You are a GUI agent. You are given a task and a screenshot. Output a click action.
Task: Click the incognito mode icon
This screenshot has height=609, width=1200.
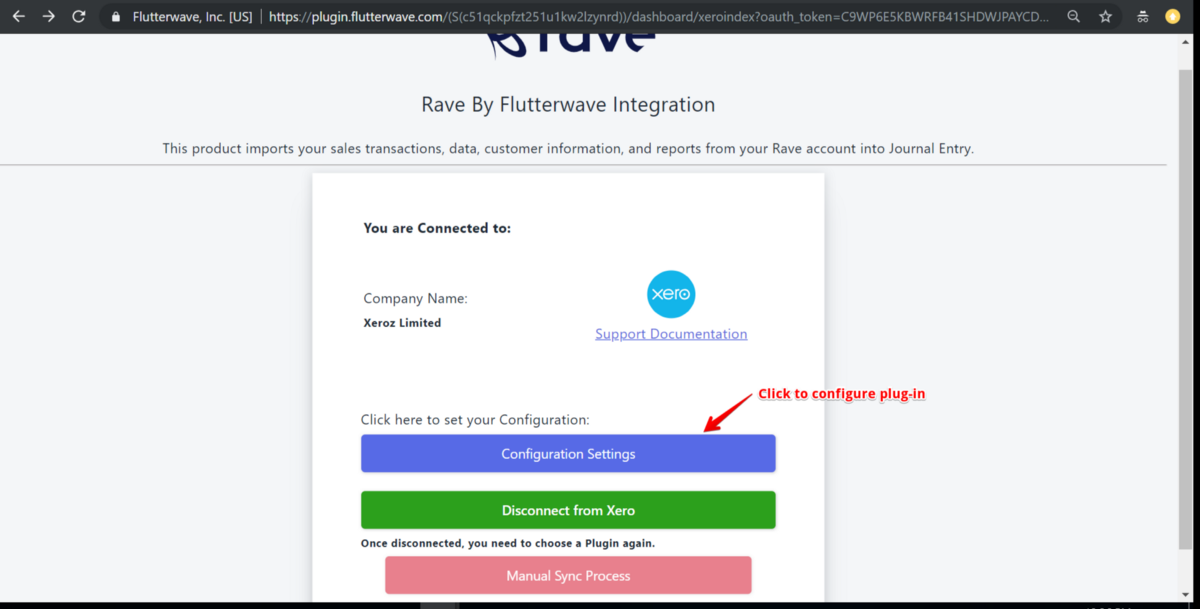(x=1143, y=17)
